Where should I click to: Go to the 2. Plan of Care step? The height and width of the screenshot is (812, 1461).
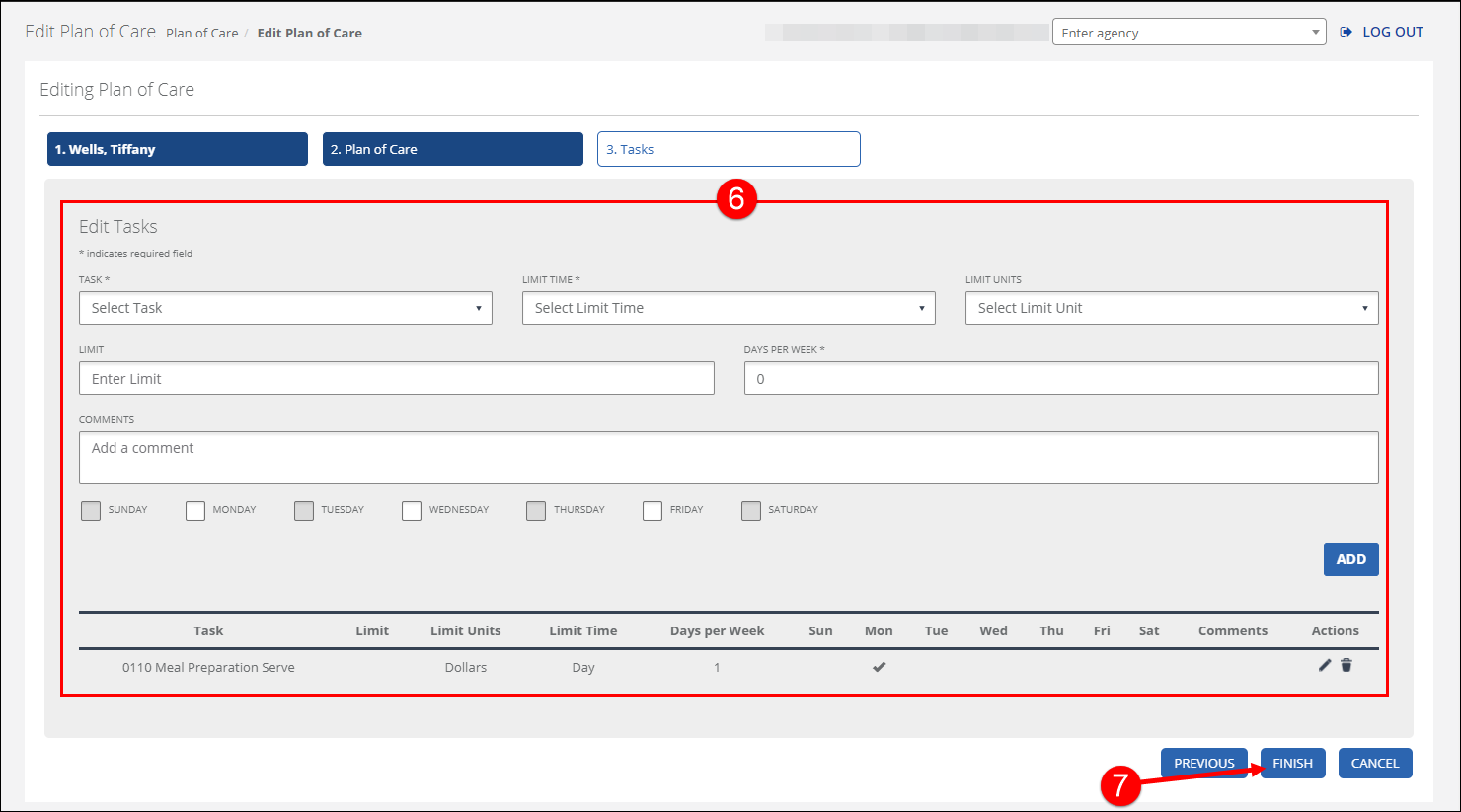[452, 149]
